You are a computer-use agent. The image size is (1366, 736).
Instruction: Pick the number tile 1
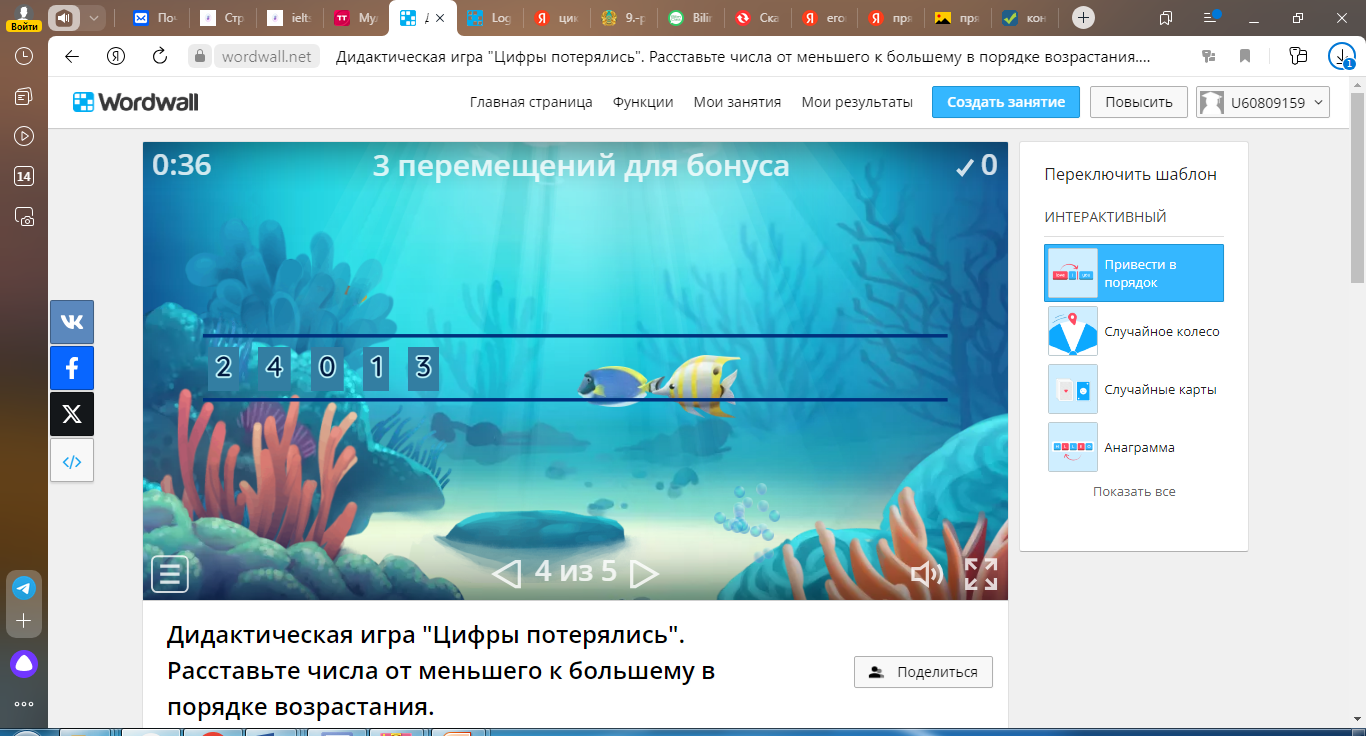[x=376, y=368]
